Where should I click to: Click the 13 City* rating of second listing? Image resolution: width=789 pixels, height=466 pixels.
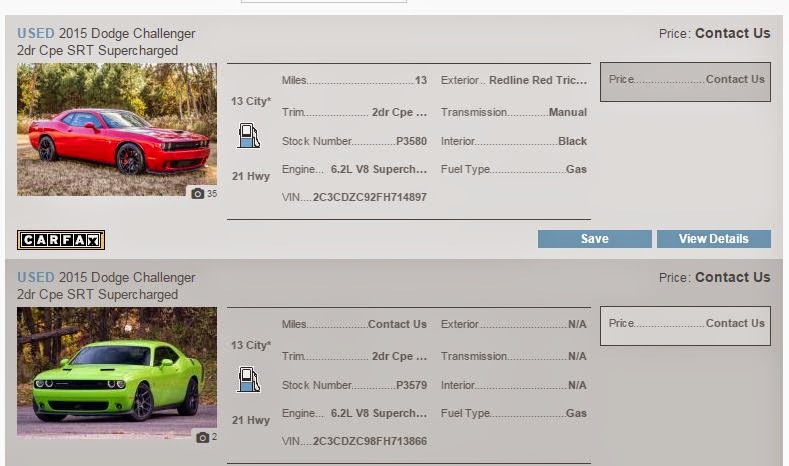tap(251, 346)
